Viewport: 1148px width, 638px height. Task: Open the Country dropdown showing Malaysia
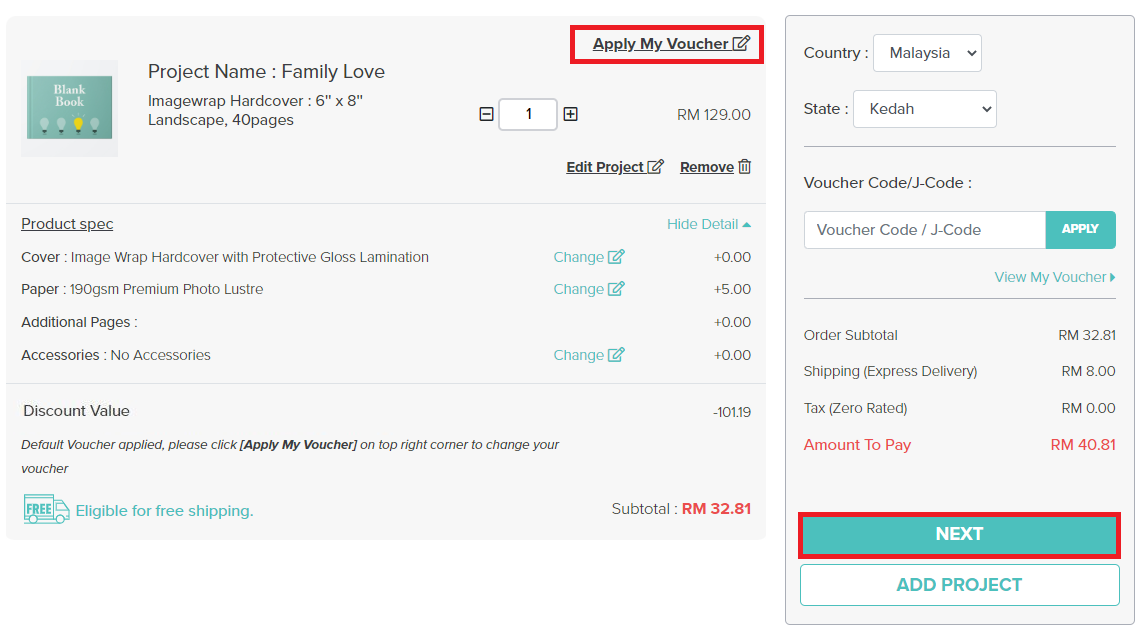[x=927, y=53]
